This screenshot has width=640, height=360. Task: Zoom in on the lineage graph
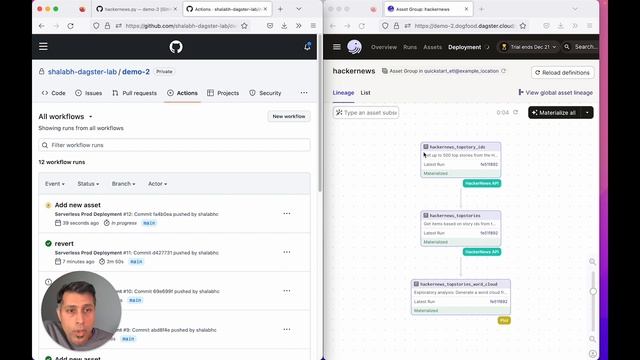[592, 262]
